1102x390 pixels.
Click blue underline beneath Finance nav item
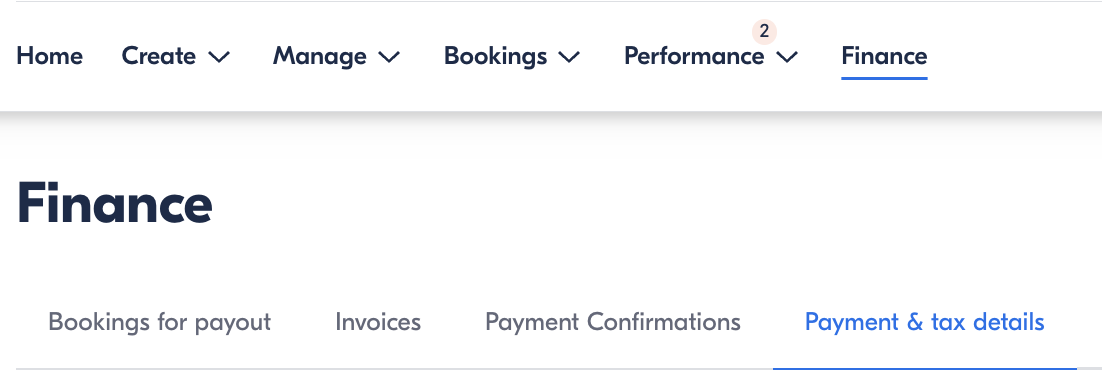pos(884,77)
